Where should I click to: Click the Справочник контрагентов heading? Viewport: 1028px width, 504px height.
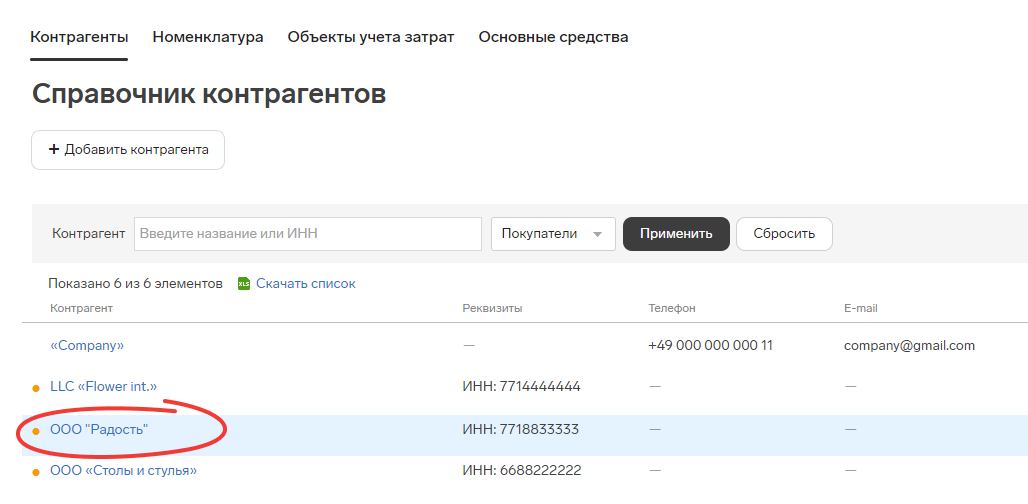(x=208, y=94)
